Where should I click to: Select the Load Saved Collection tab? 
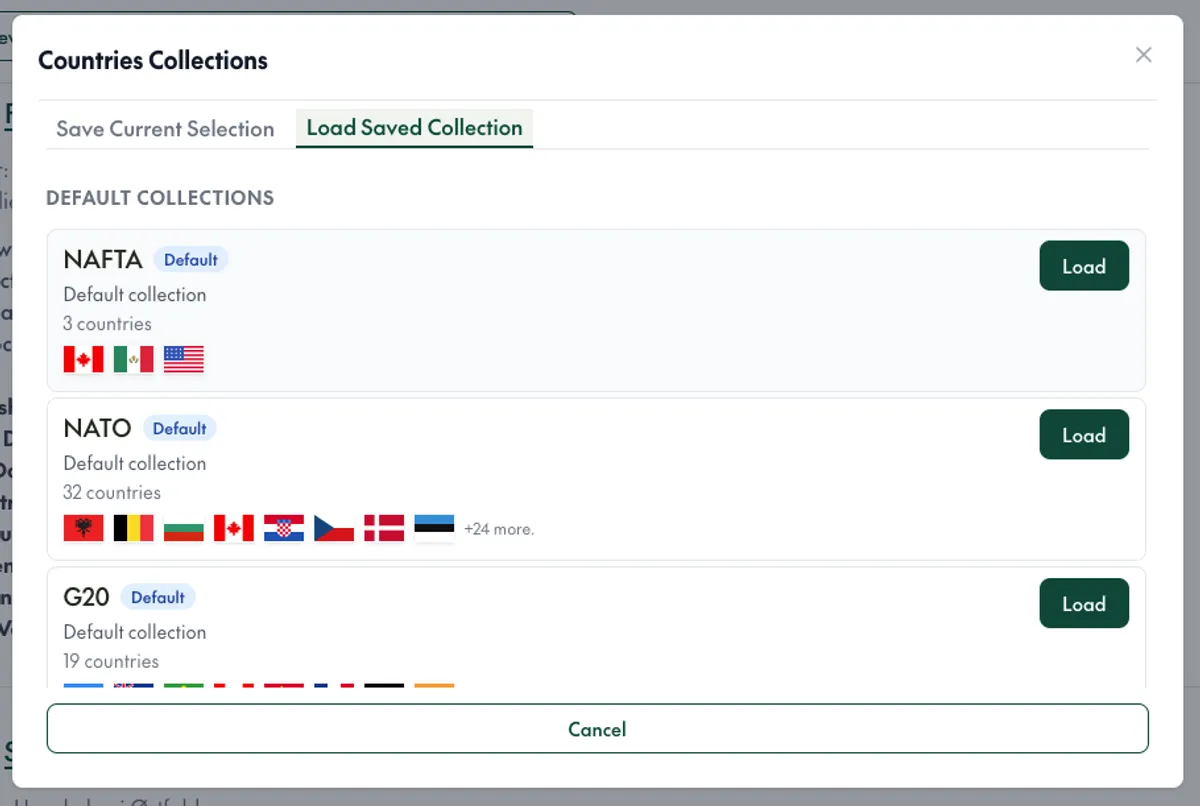pos(413,128)
